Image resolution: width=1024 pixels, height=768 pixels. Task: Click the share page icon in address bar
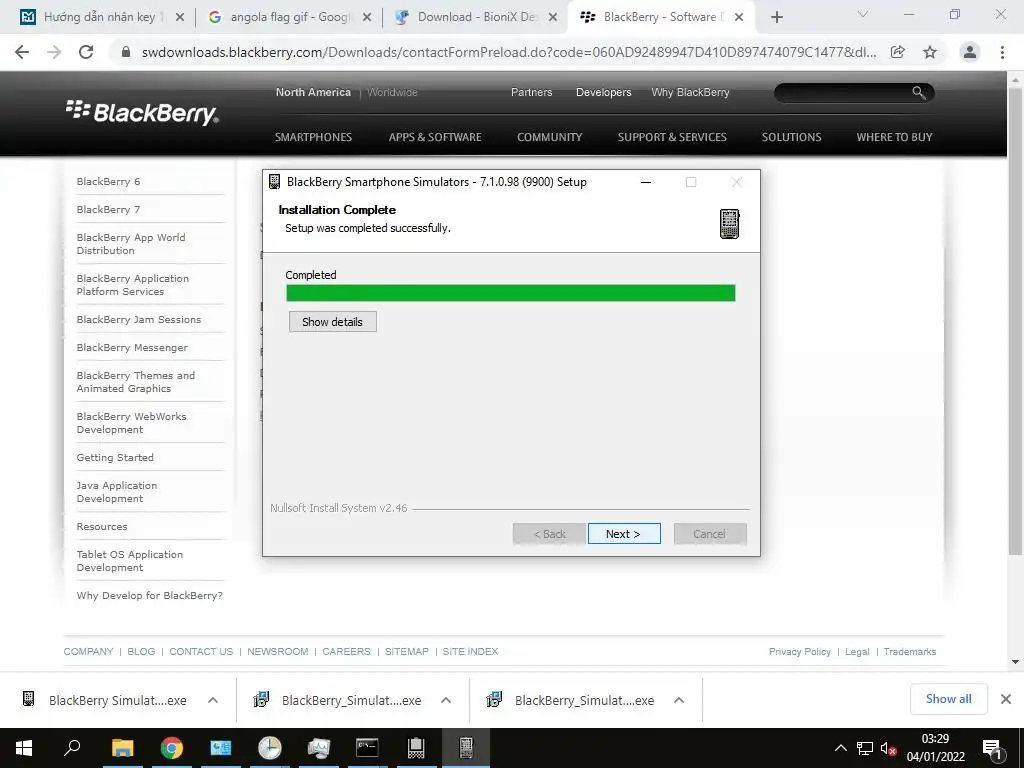898,52
